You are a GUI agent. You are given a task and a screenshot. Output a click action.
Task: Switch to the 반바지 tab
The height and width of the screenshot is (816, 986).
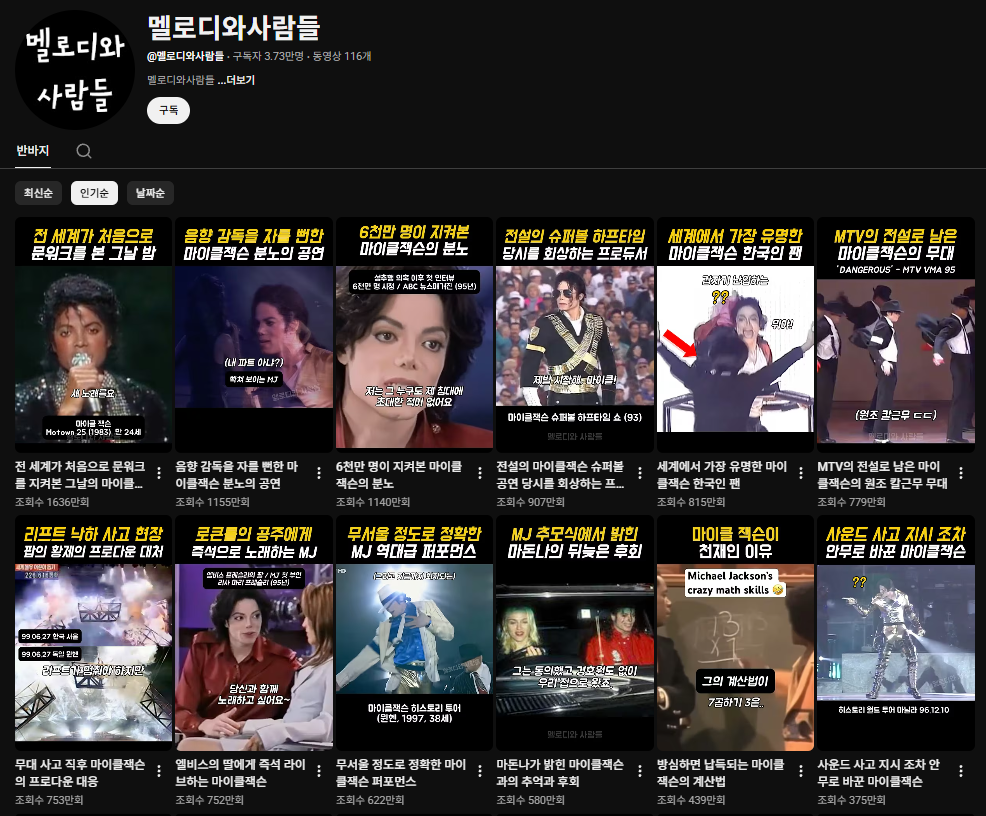tap(33, 151)
